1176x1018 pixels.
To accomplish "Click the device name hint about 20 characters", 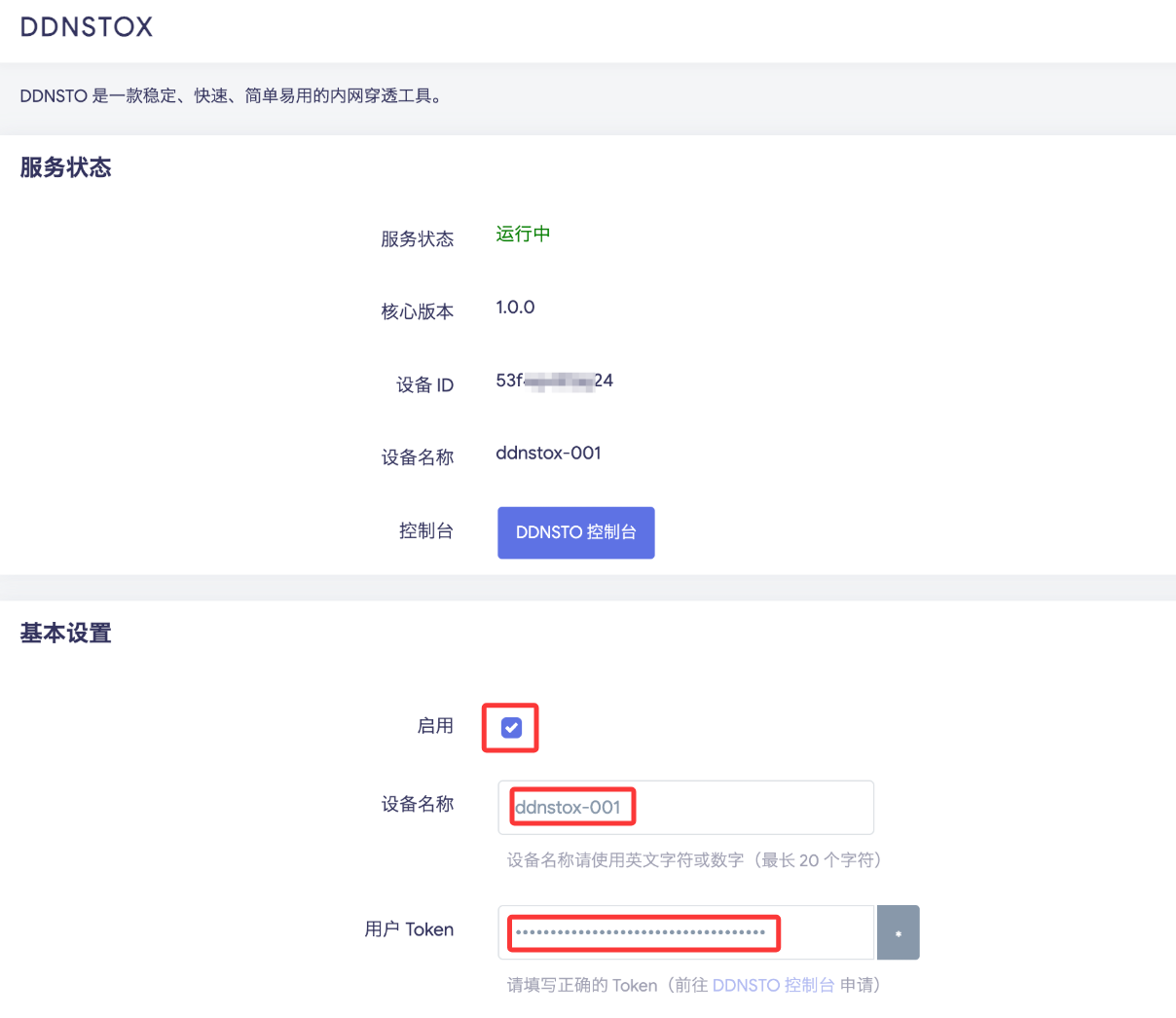I will [x=693, y=860].
